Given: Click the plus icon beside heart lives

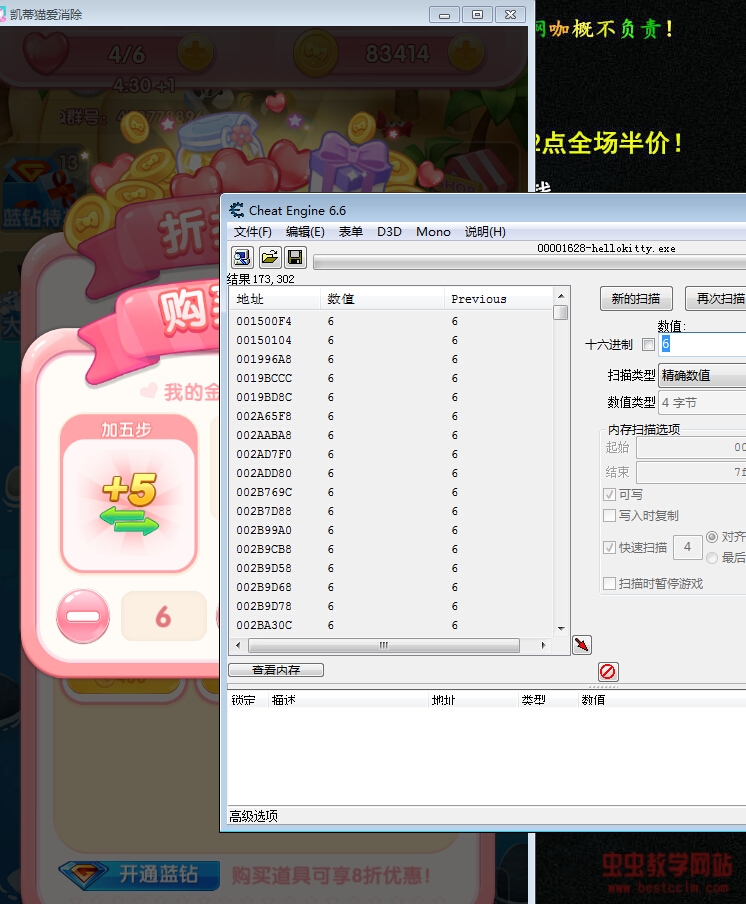Looking at the screenshot, I should coord(195,54).
